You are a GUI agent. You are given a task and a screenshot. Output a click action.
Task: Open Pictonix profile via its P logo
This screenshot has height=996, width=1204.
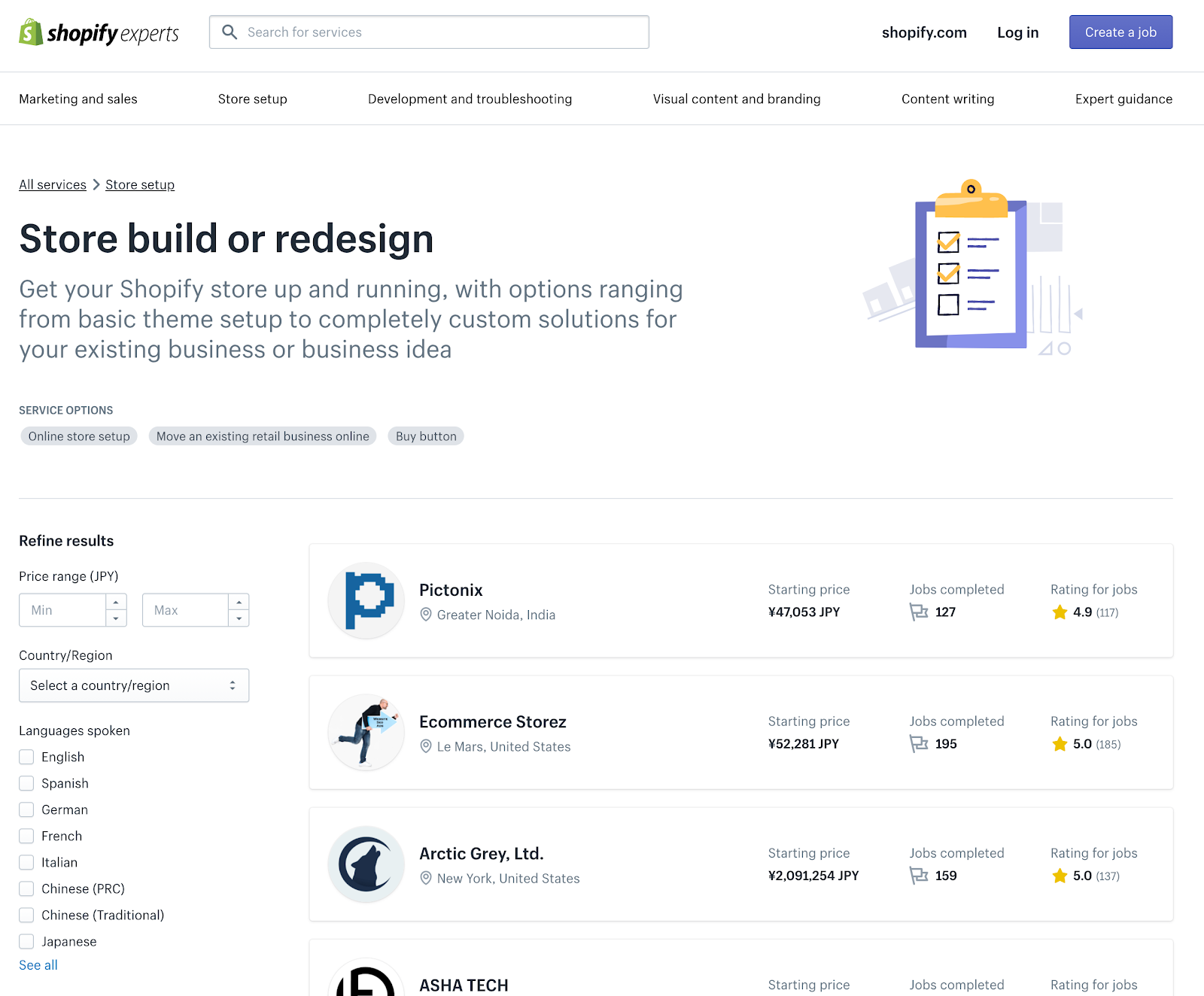coord(366,600)
